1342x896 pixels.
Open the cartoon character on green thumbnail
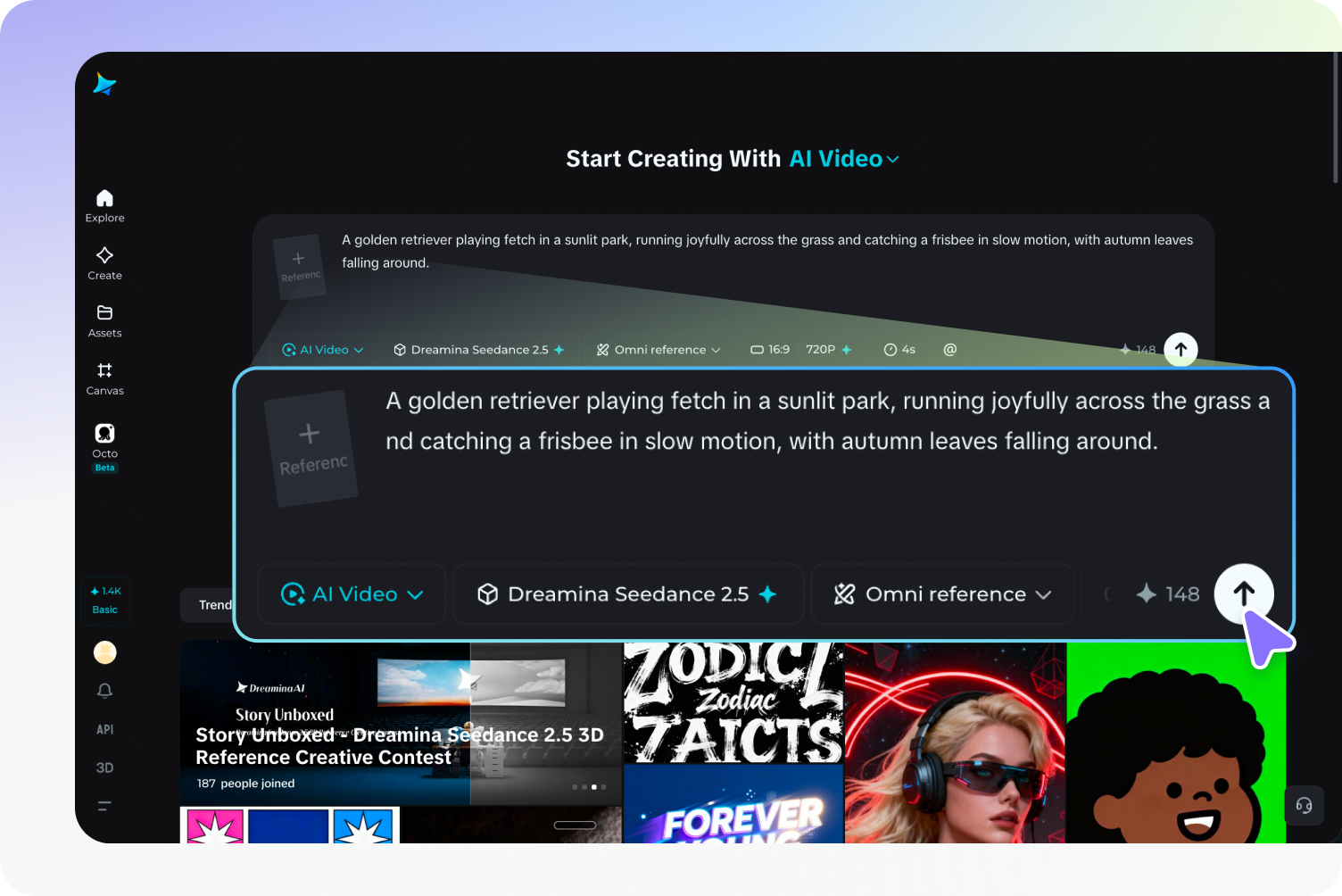1176,743
